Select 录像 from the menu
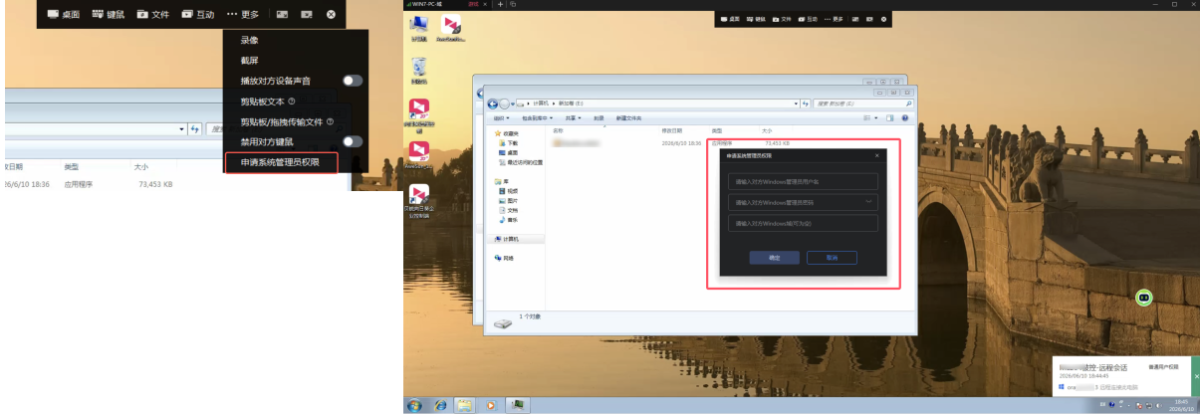Screen dimensions: 1200x414 249,40
